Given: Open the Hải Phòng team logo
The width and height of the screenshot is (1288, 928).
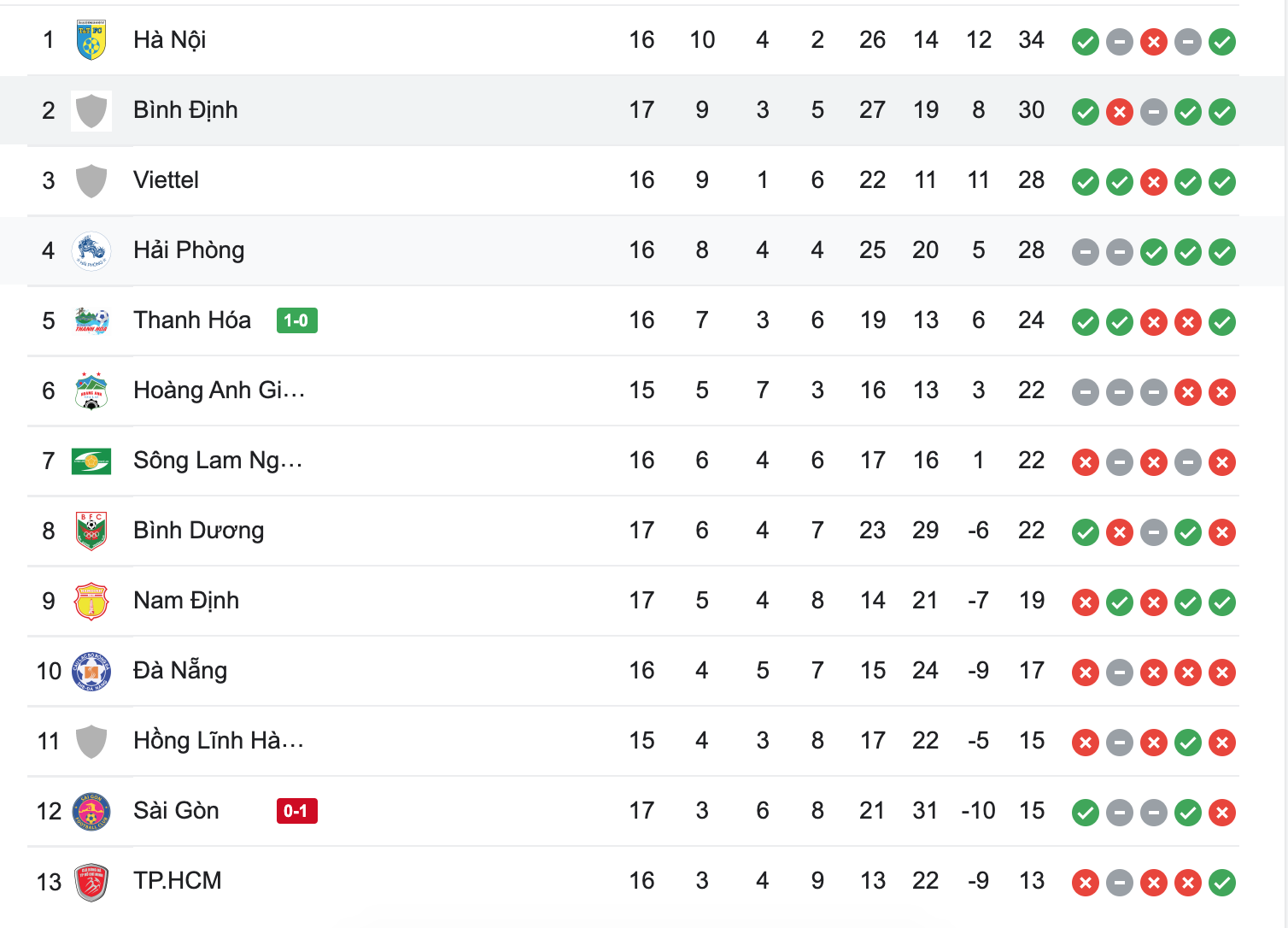Looking at the screenshot, I should coord(91,250).
